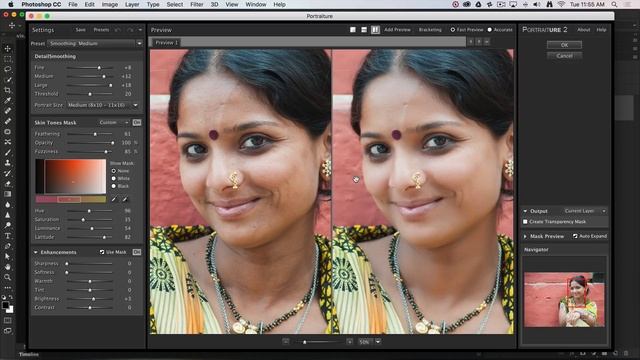Click the Cancel button
Viewport: 640px width, 360px height.
tap(564, 56)
